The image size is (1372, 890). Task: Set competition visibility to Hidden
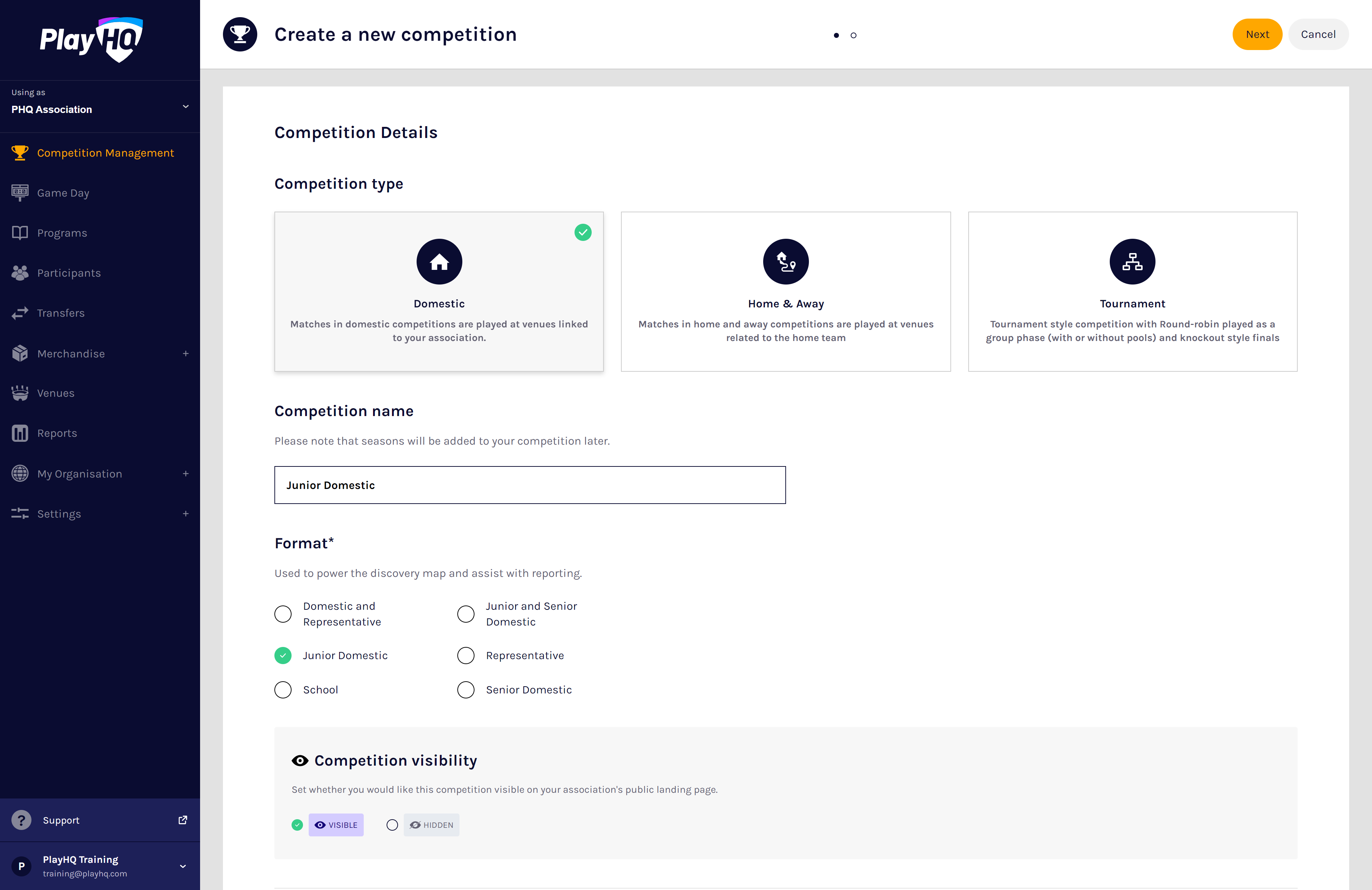392,825
